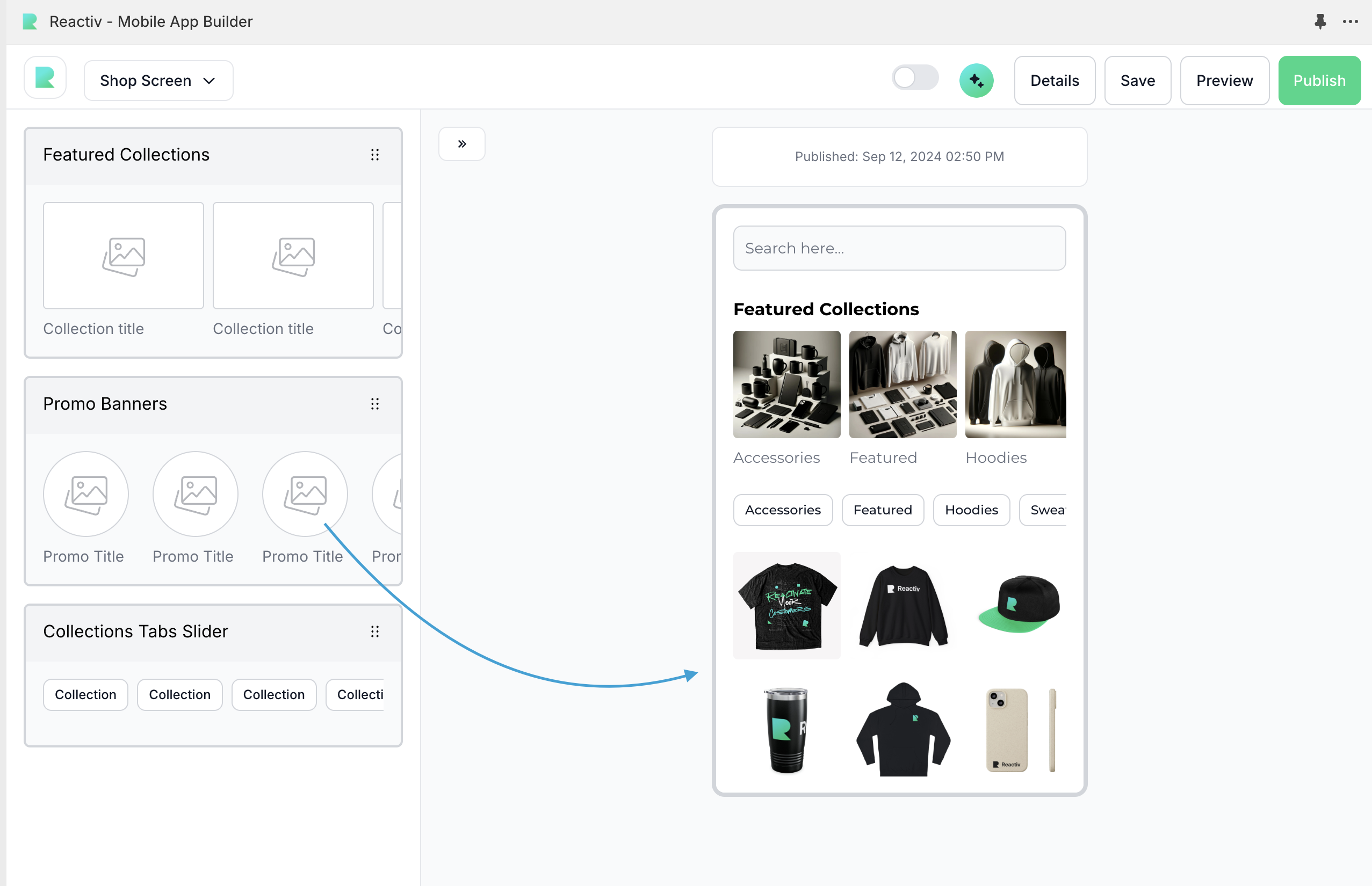Grab the Featured Collections drag handle
The image size is (1372, 886).
click(374, 155)
